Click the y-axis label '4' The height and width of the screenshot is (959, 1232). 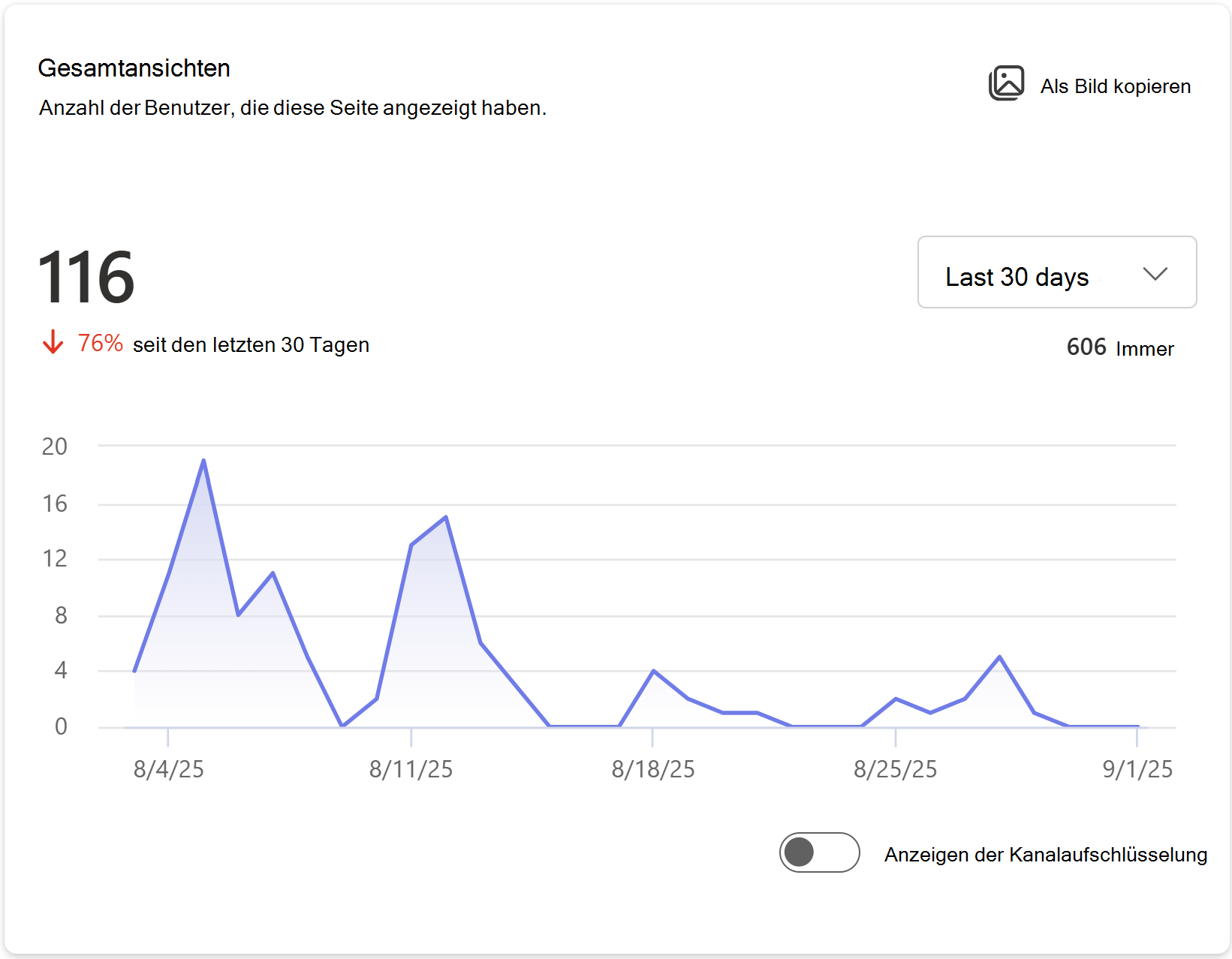[61, 670]
